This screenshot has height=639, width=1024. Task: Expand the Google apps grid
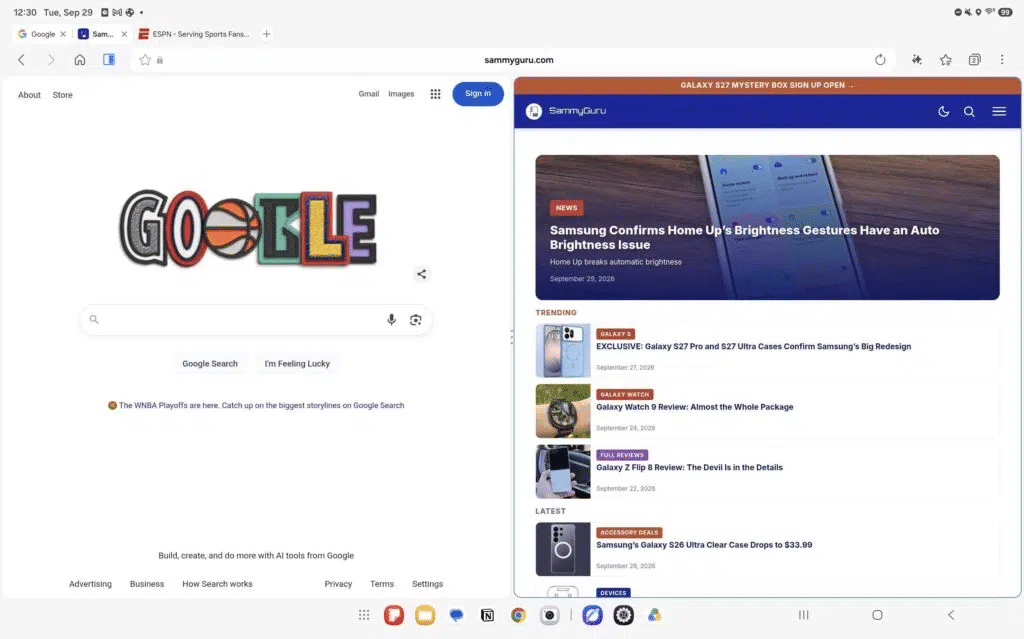click(x=435, y=94)
